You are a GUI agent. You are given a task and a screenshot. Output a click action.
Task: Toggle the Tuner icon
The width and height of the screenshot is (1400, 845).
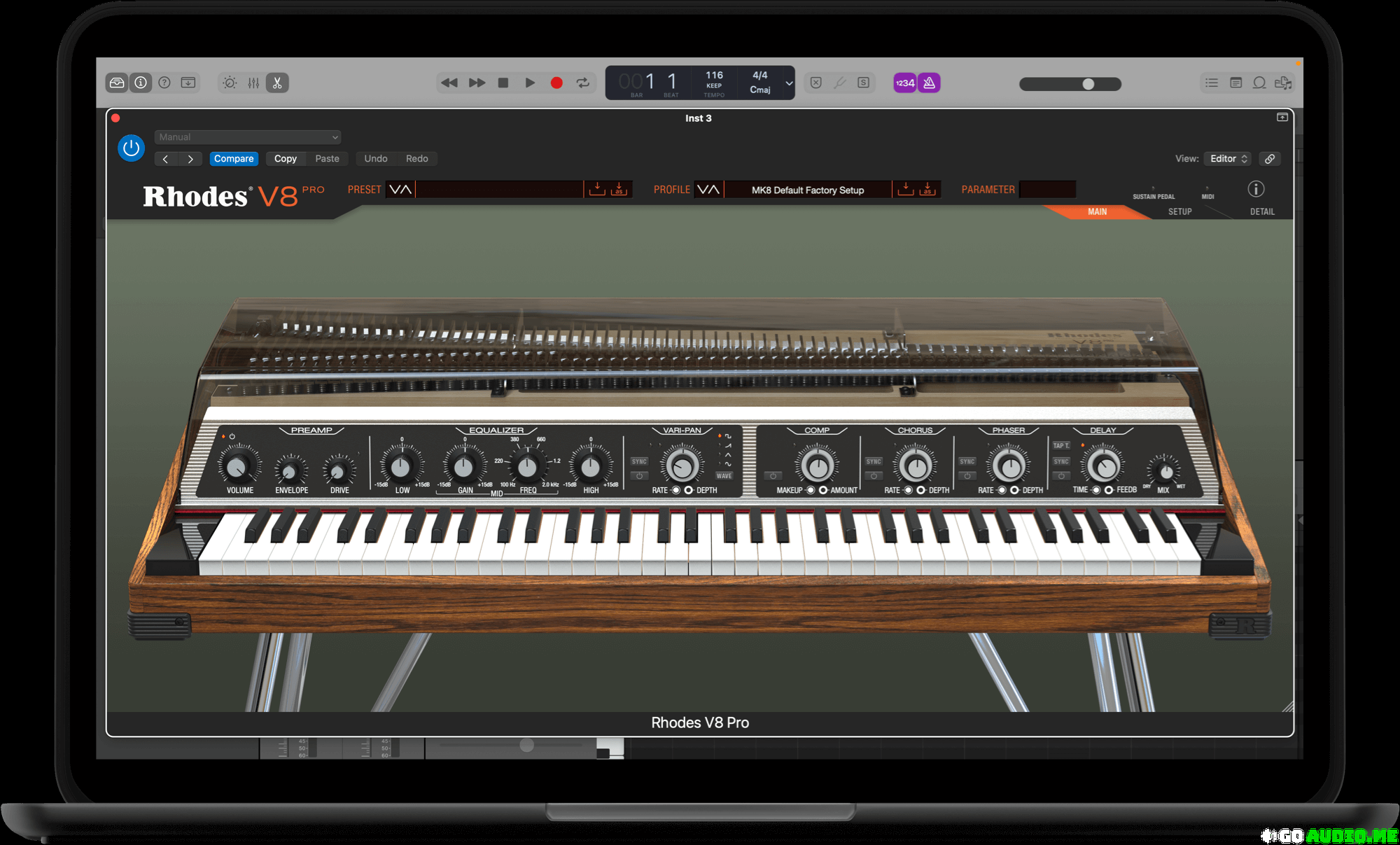[840, 83]
